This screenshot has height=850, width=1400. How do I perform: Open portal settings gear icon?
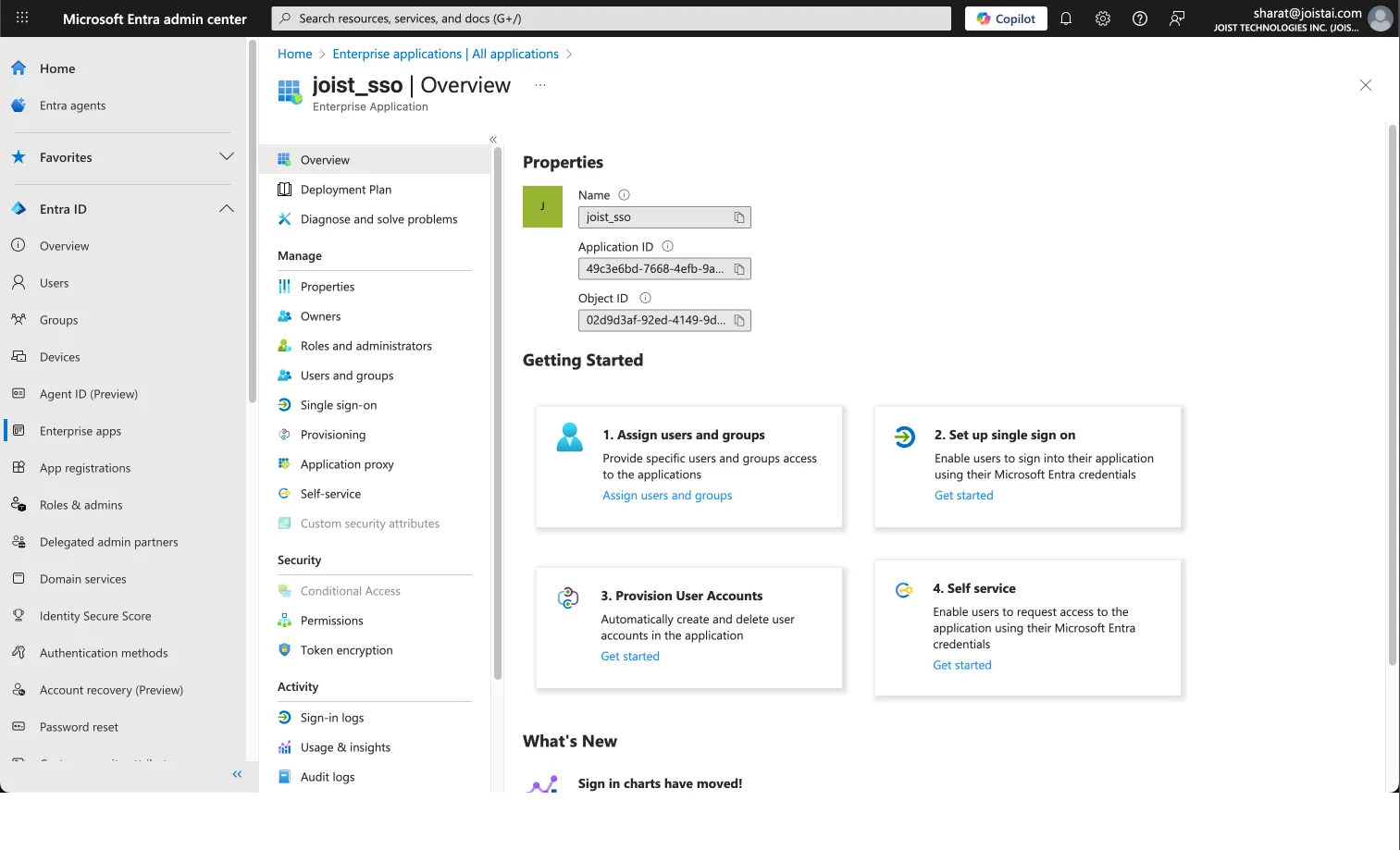click(1103, 18)
